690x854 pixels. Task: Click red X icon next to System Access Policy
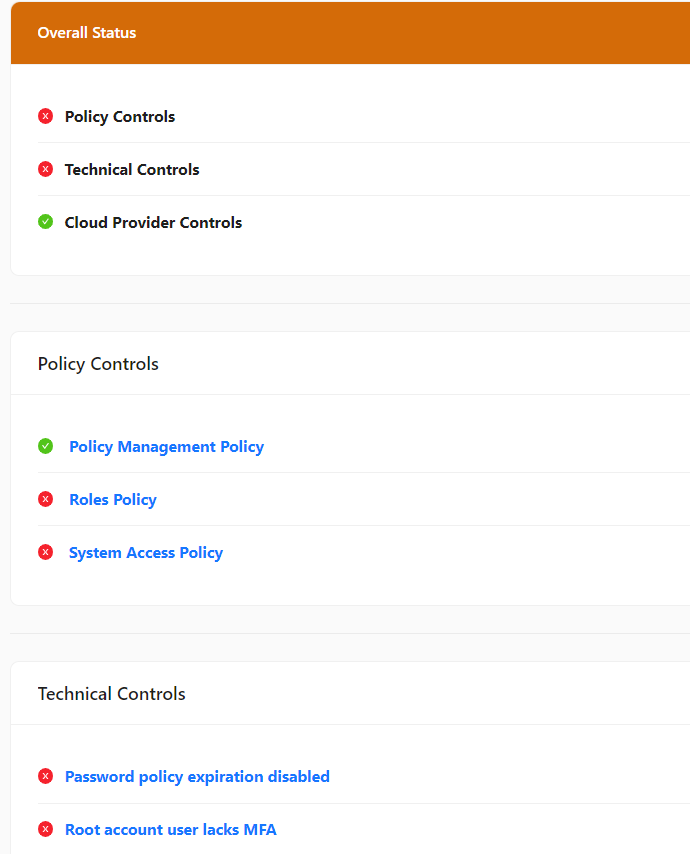45,552
